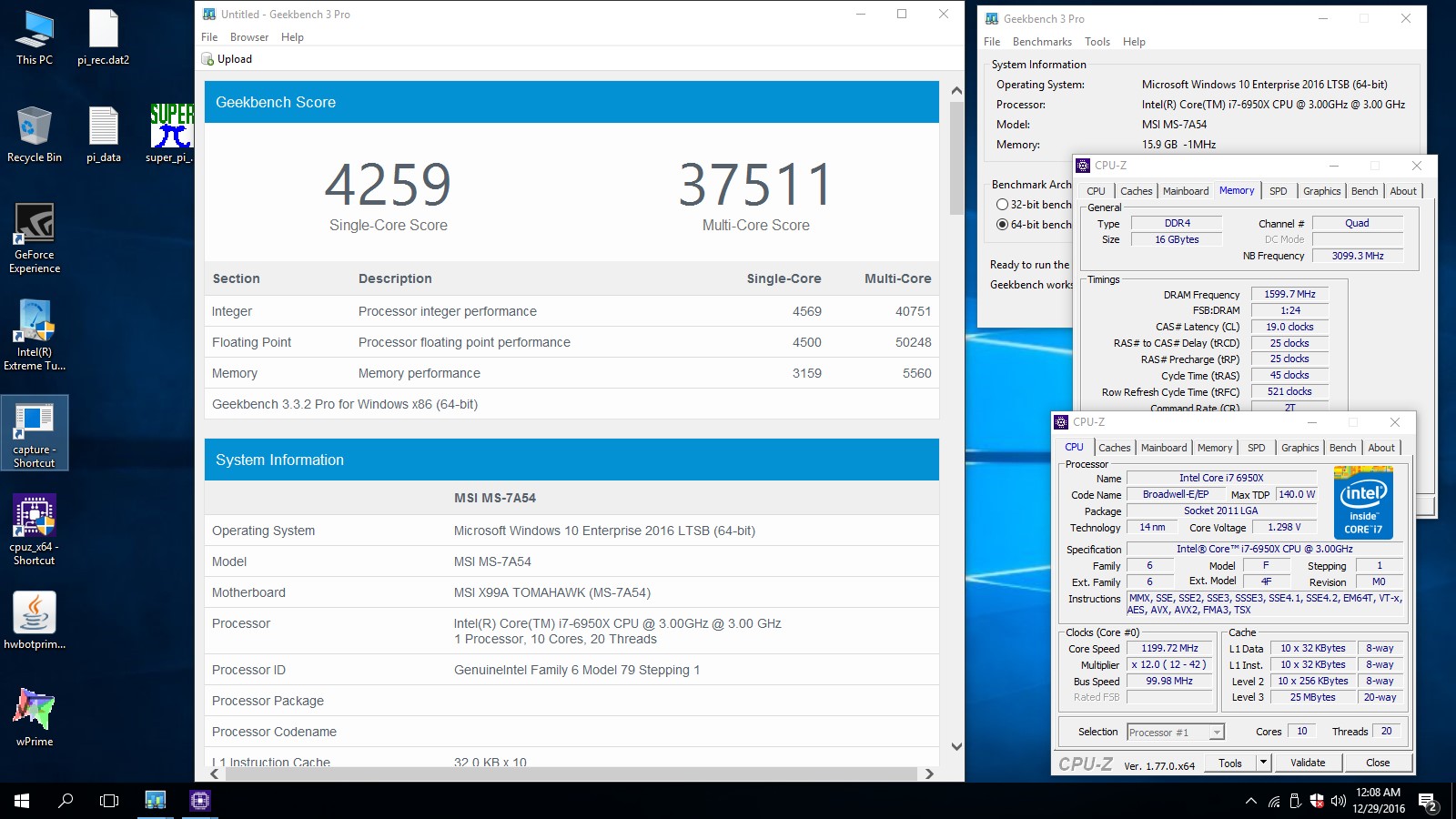Open Browser menu in Geekbench results window

pyautogui.click(x=249, y=37)
